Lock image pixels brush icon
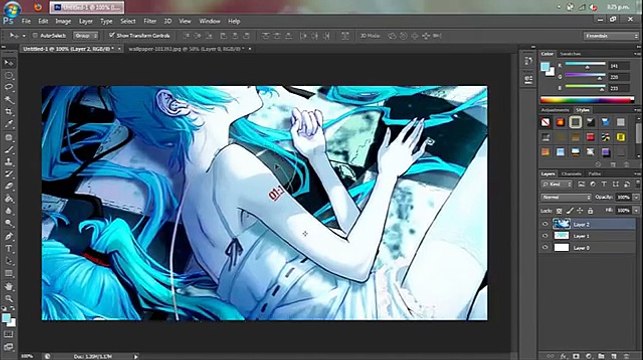 (570, 211)
